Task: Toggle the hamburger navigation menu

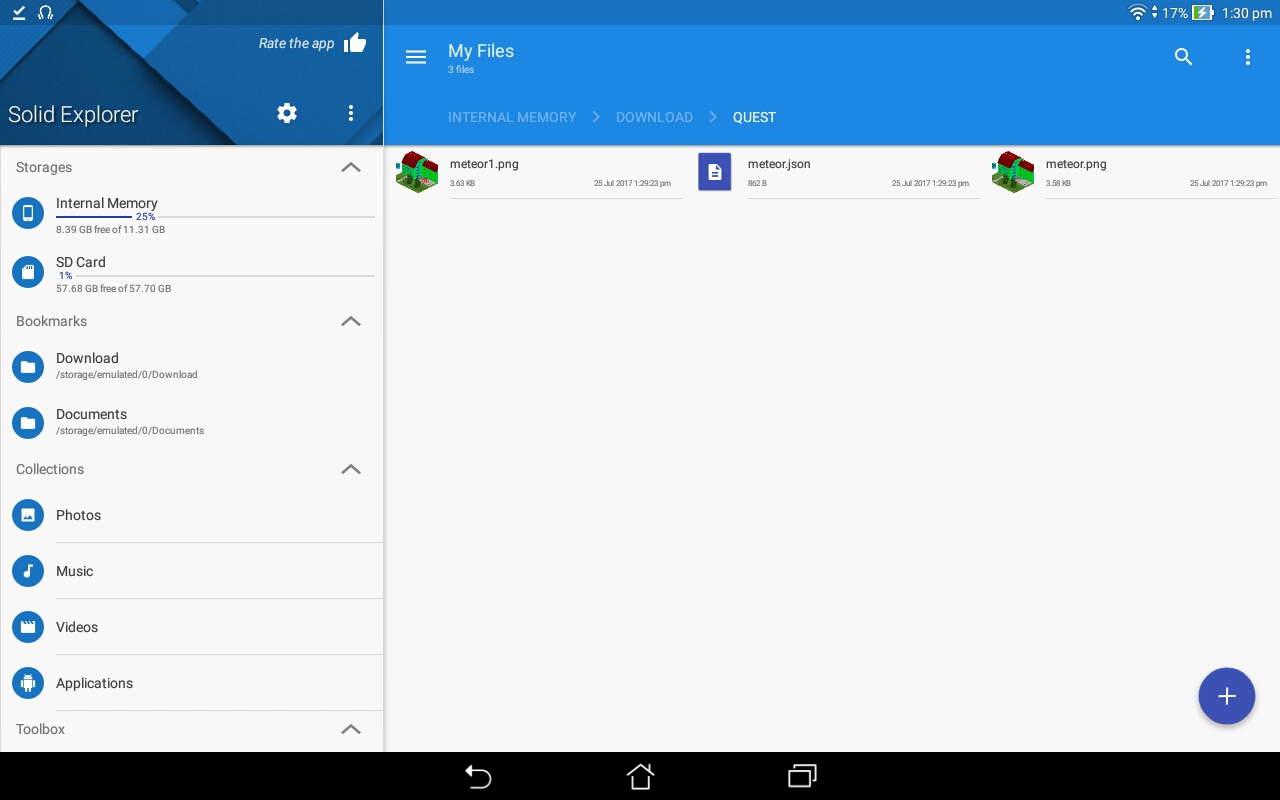Action: point(416,57)
